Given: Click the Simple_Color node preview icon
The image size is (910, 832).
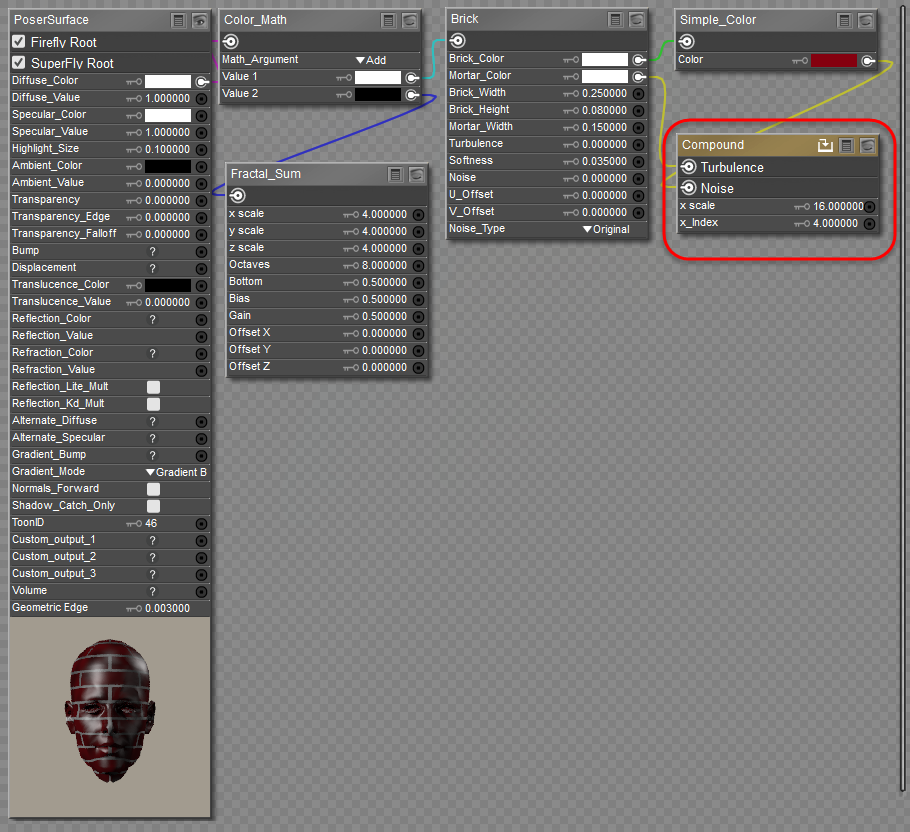Looking at the screenshot, I should (x=866, y=20).
